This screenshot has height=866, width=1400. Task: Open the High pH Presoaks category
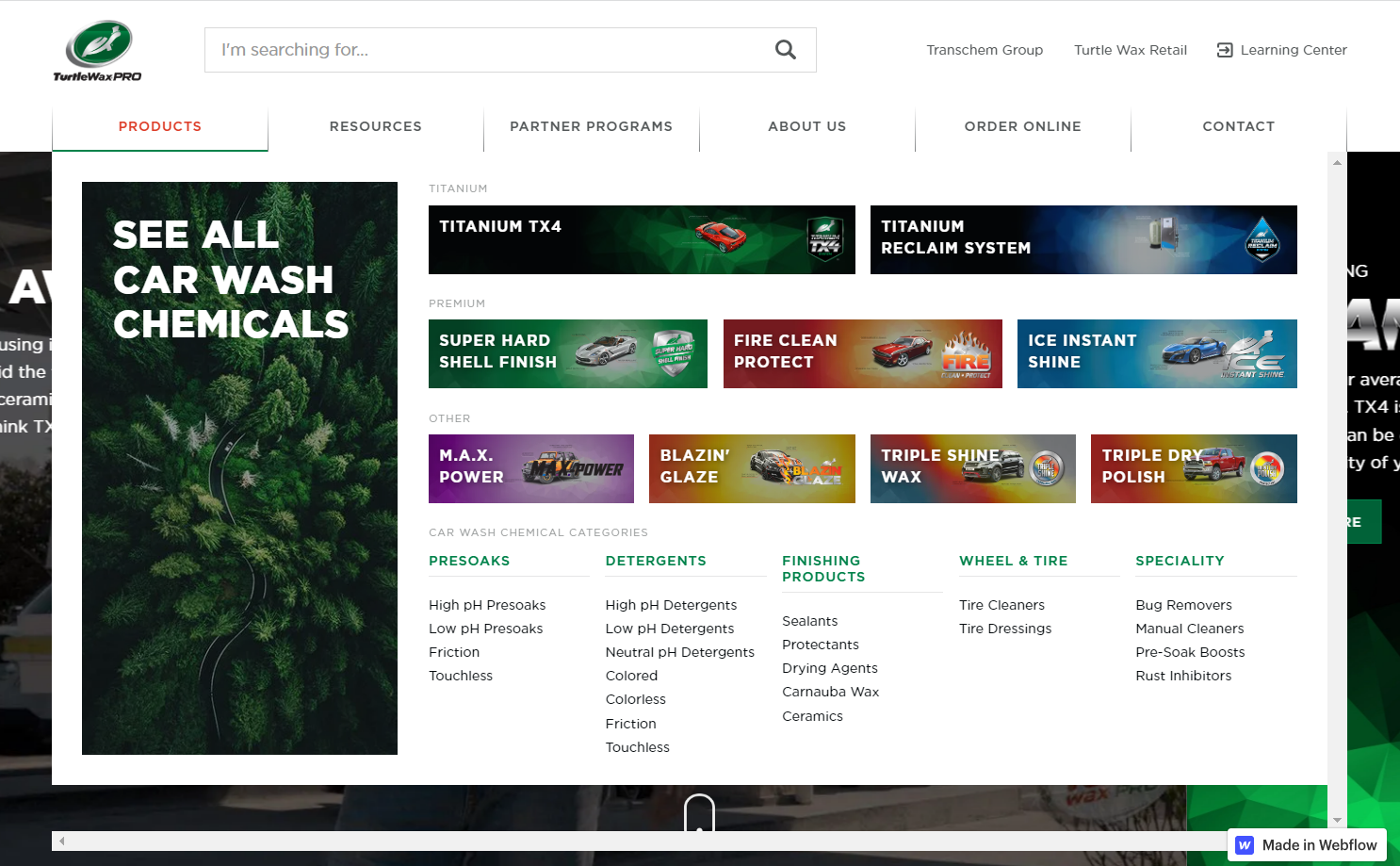(487, 604)
